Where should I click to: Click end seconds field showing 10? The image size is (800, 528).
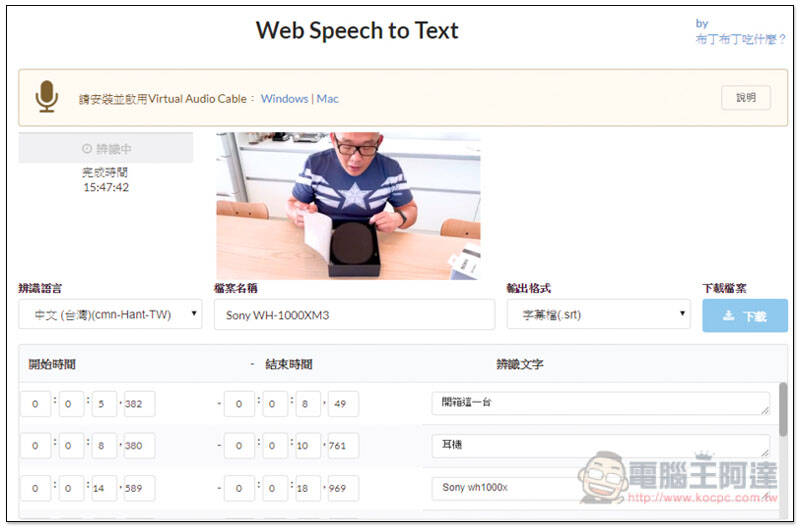pos(308,446)
